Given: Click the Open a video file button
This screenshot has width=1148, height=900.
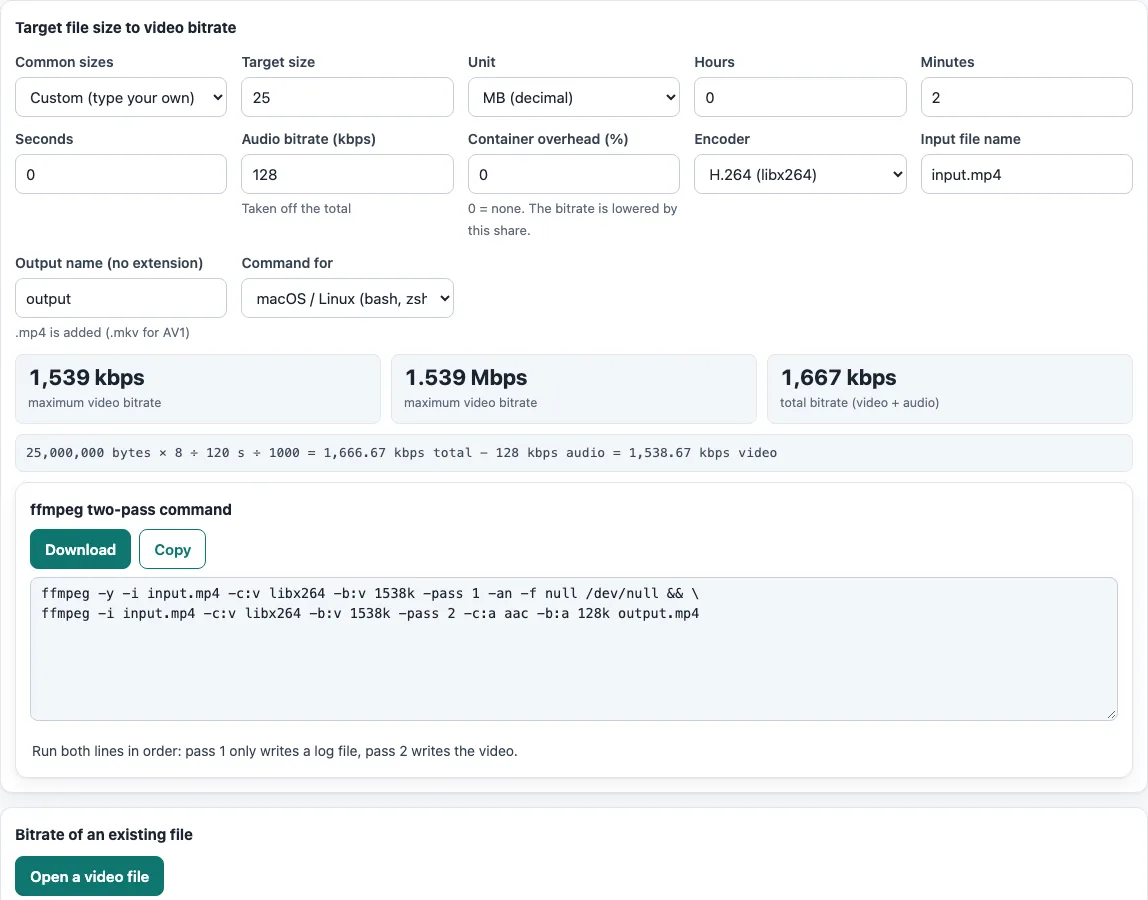Looking at the screenshot, I should 89,877.
